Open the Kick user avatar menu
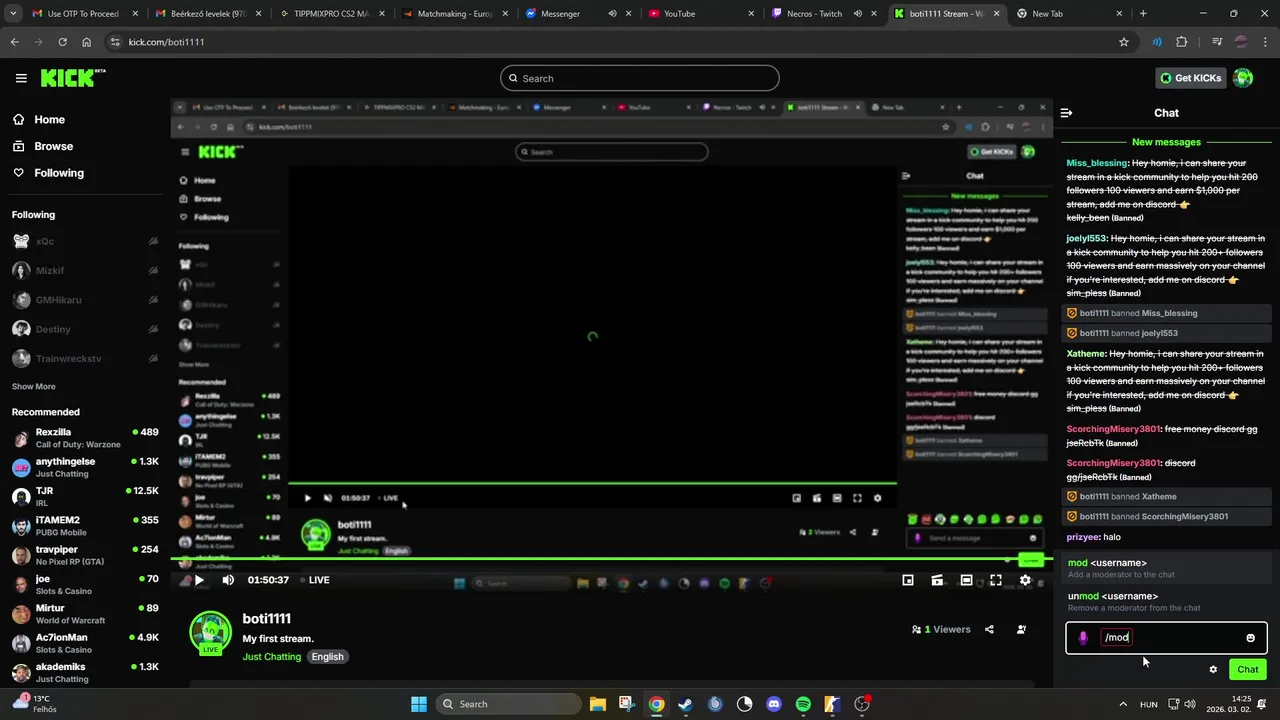This screenshot has width=1280, height=720. point(1243,78)
